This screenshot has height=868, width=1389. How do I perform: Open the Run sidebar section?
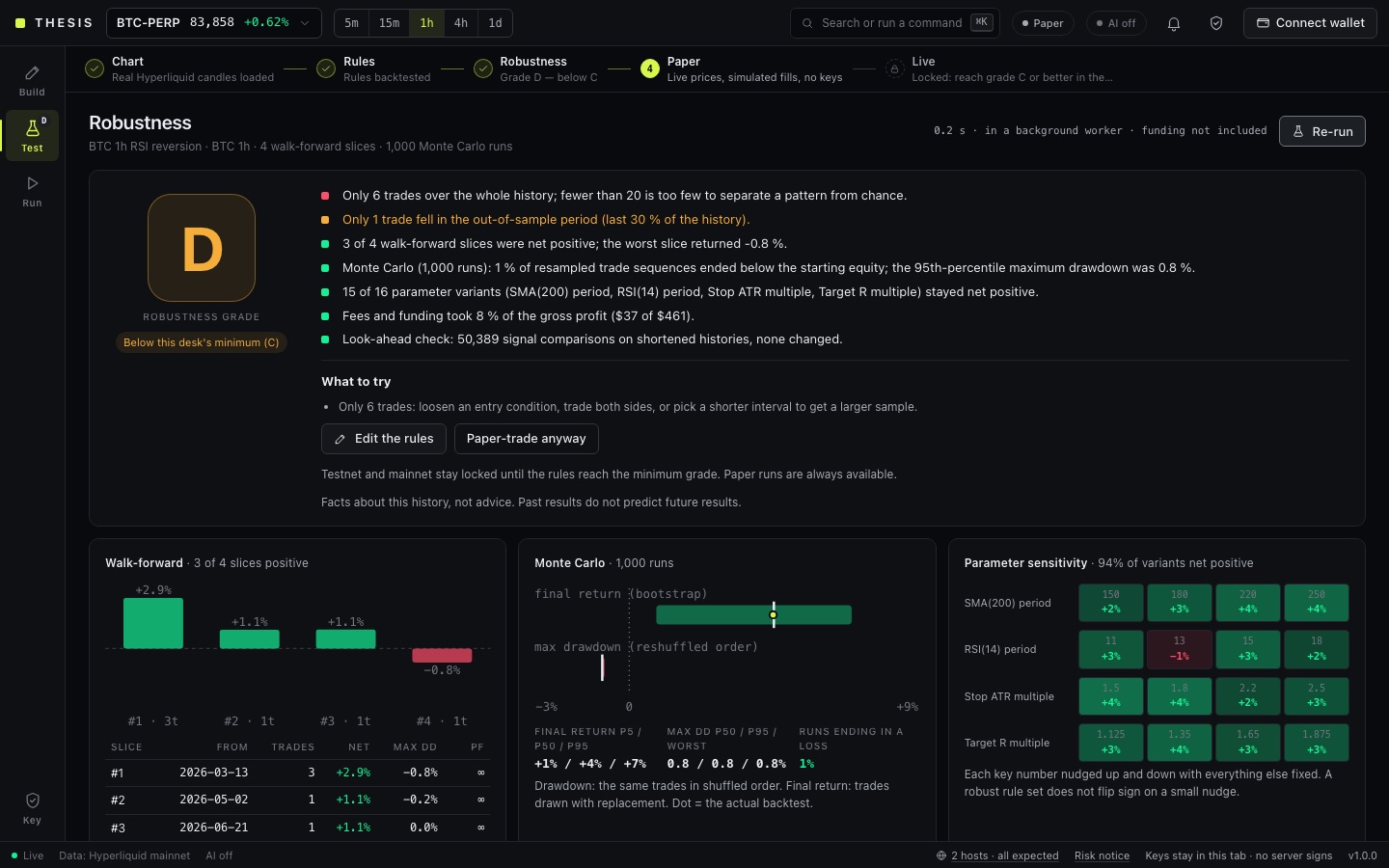click(x=32, y=191)
